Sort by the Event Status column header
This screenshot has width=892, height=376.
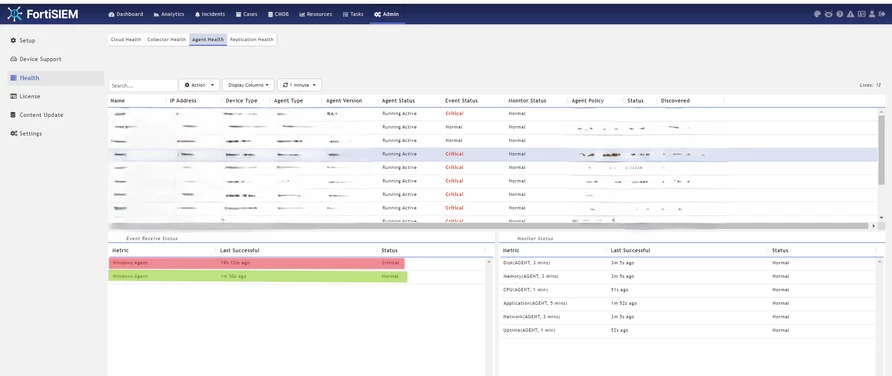pyautogui.click(x=461, y=101)
